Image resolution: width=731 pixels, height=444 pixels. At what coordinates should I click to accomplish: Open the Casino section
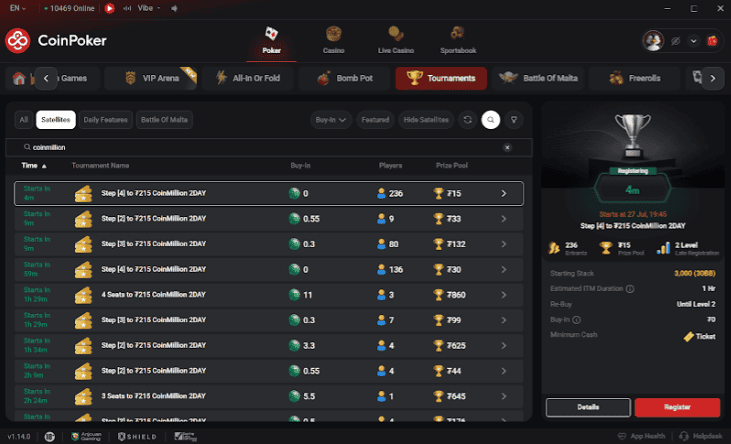[334, 41]
